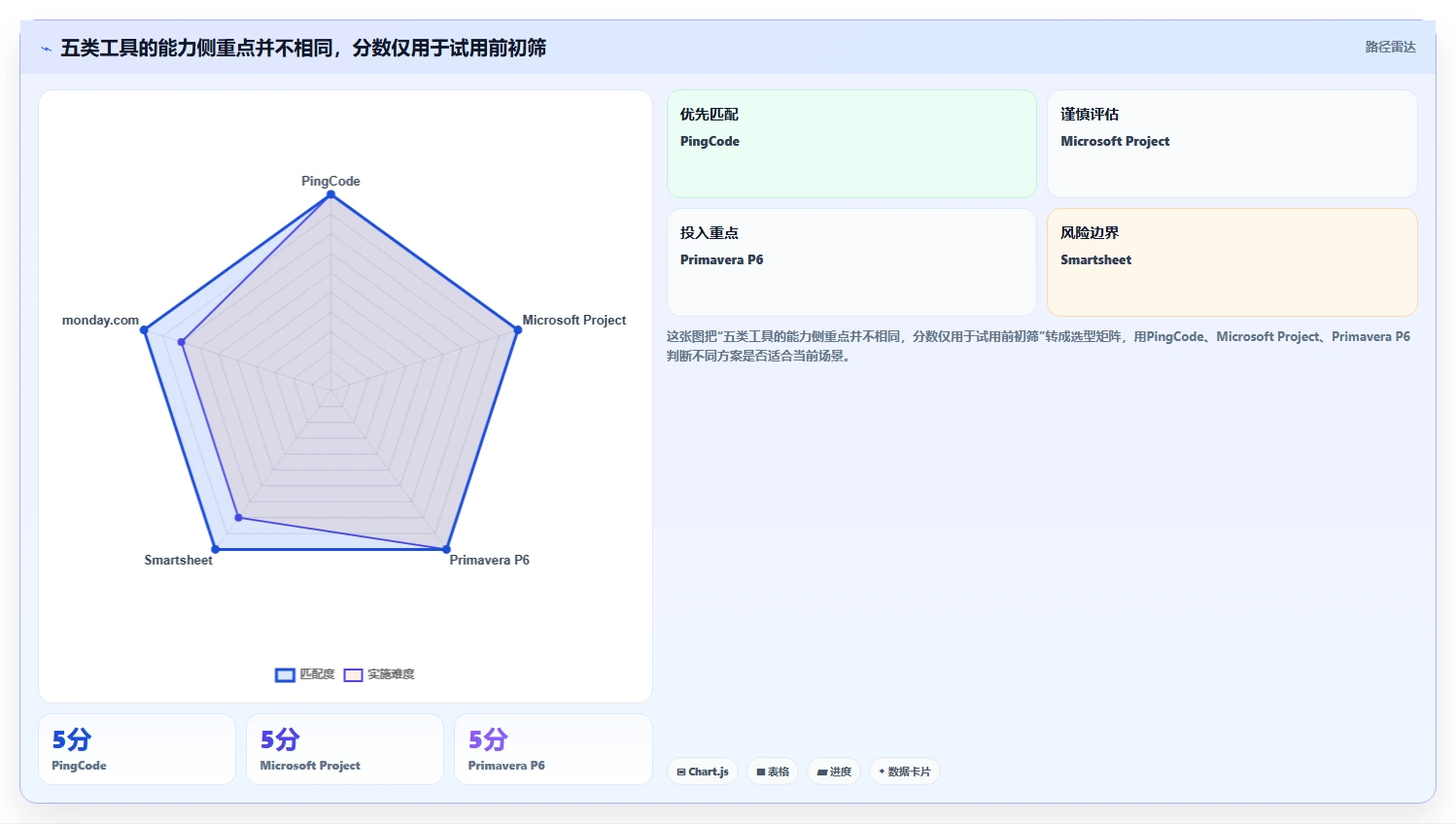Select the 投入重点 Primavera P6 card
This screenshot has height=824, width=1456.
(851, 262)
